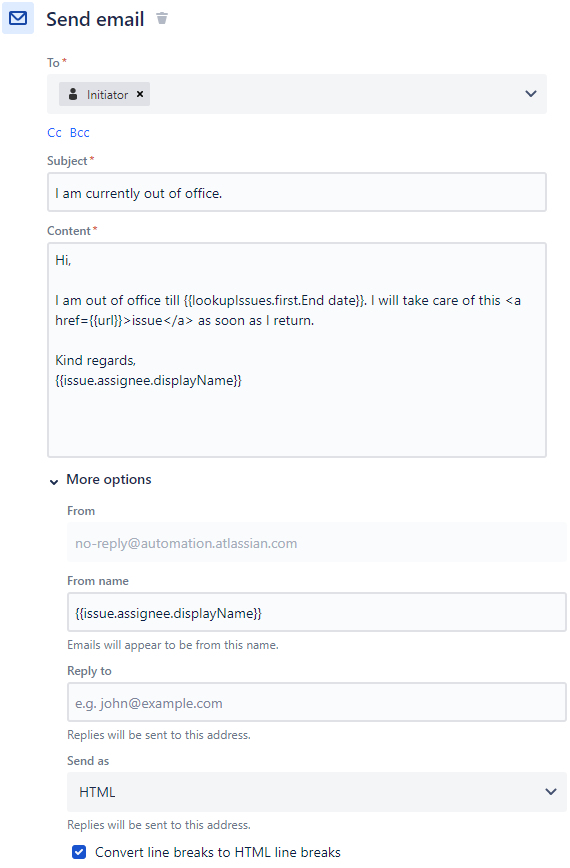Select the Initiator recipient chip

coord(107,95)
